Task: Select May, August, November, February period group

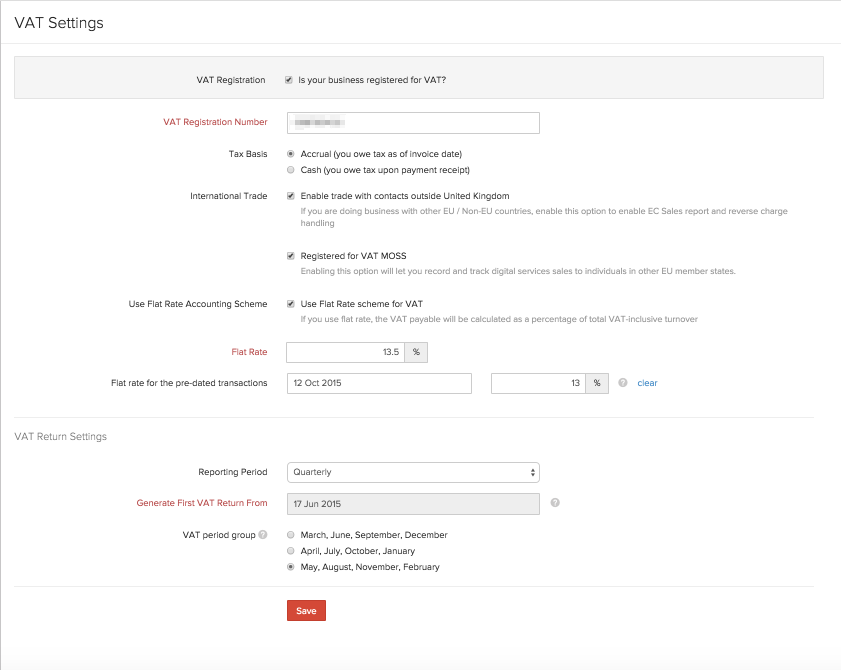Action: tap(291, 567)
